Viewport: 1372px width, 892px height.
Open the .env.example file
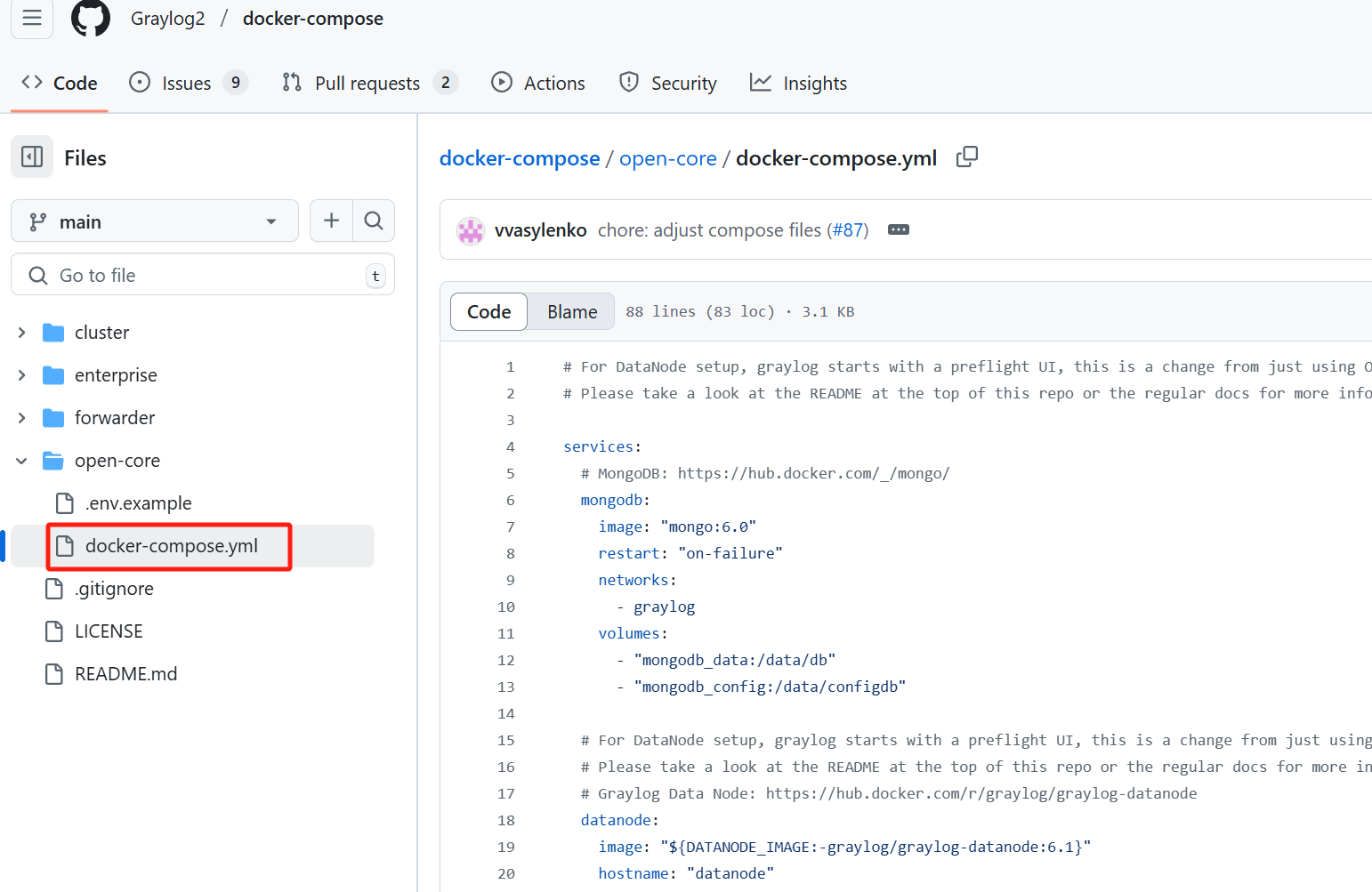[x=138, y=503]
